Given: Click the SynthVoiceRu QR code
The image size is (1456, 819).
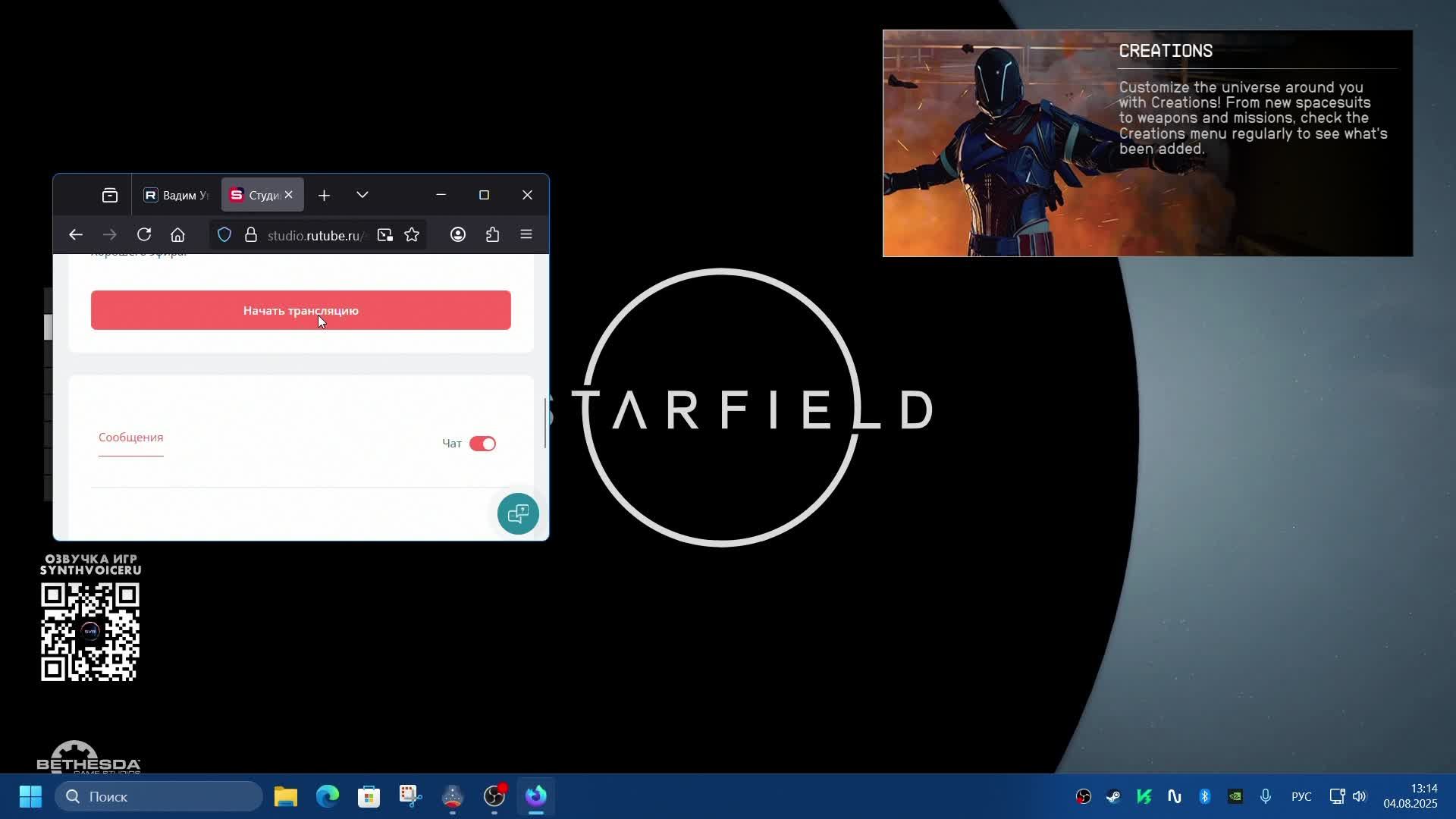Looking at the screenshot, I should click(90, 632).
